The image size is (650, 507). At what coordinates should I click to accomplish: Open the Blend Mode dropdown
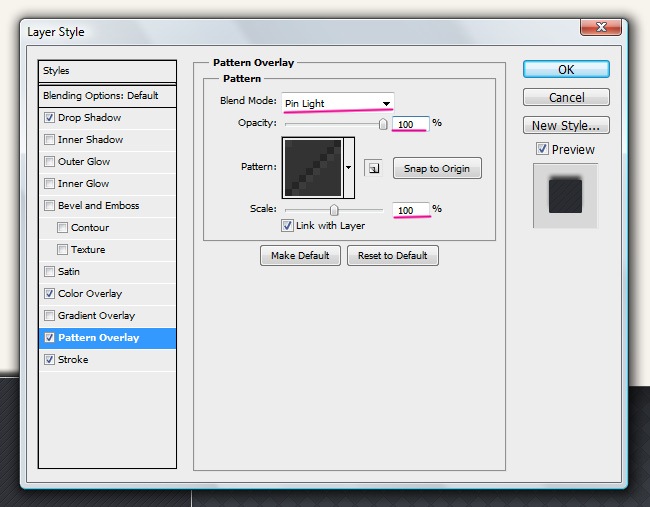338,103
